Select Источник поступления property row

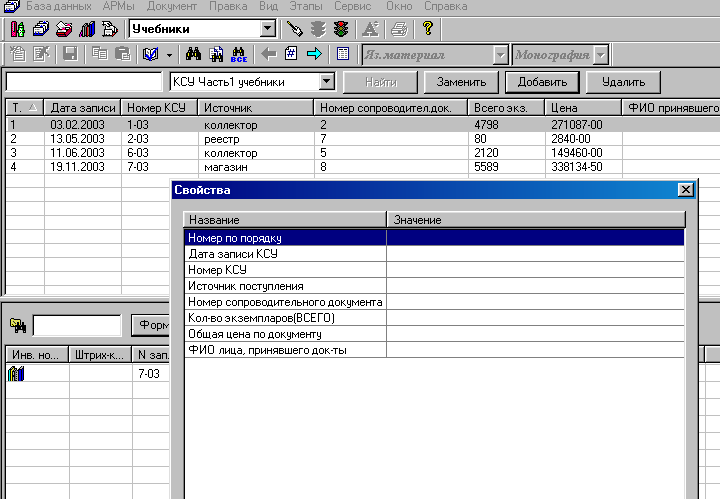(x=434, y=286)
